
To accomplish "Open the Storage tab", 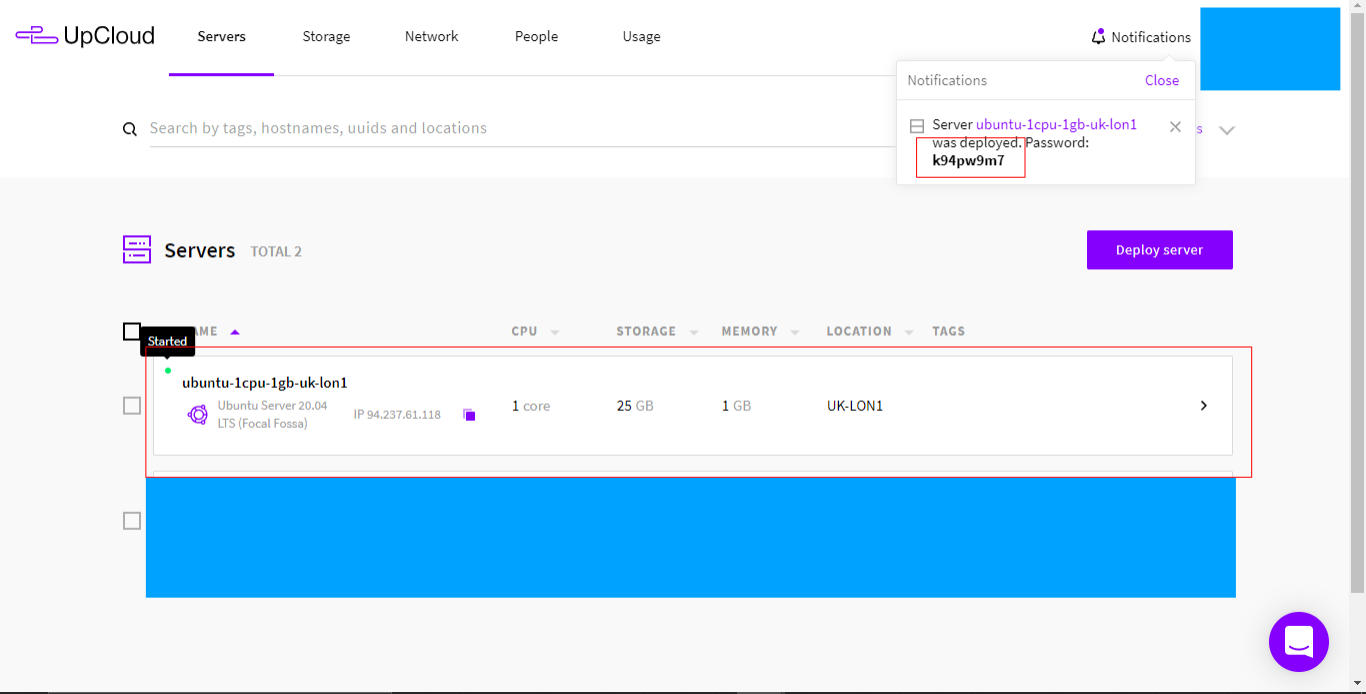I will click(x=326, y=36).
